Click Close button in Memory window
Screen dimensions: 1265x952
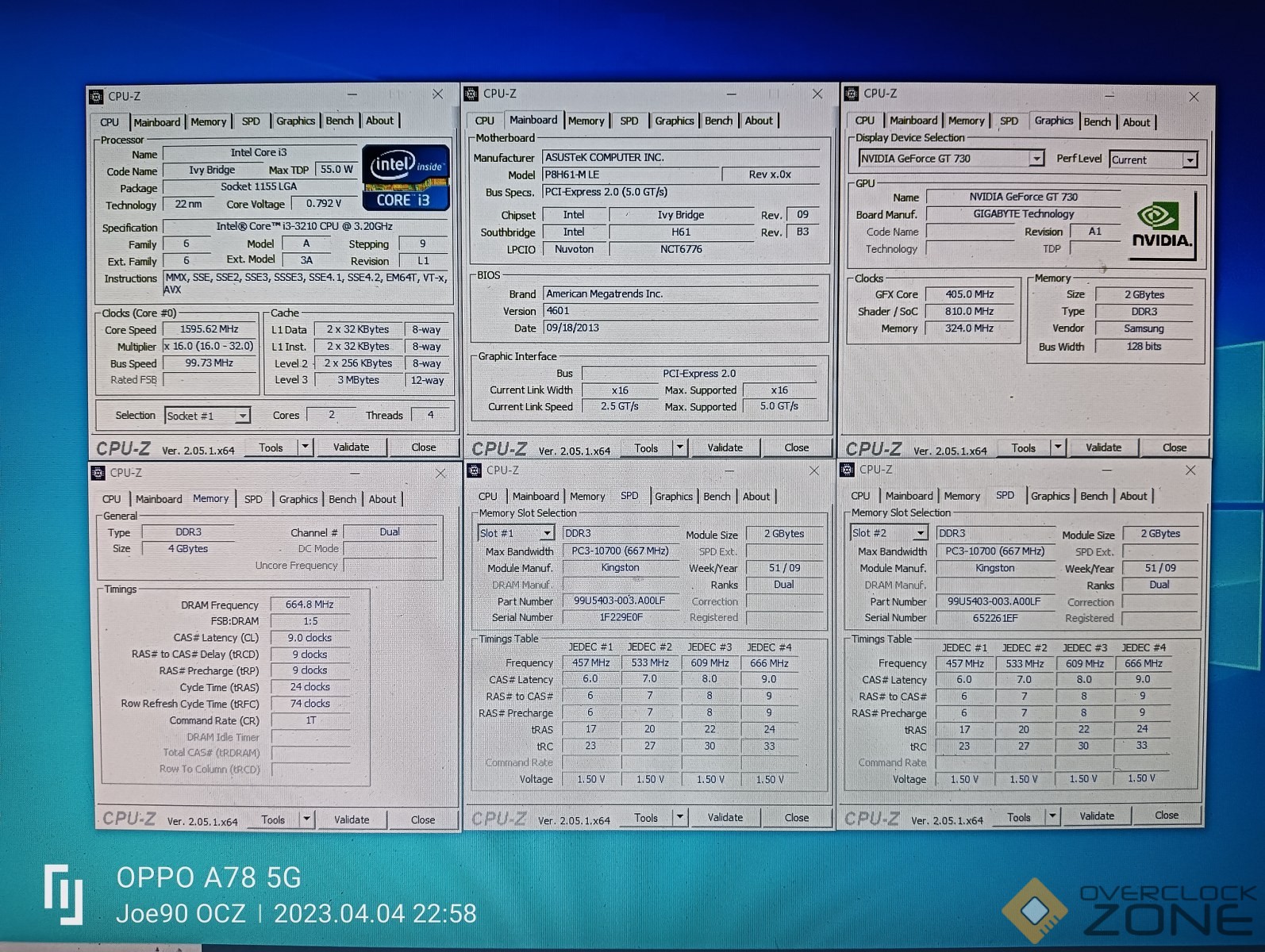(423, 820)
